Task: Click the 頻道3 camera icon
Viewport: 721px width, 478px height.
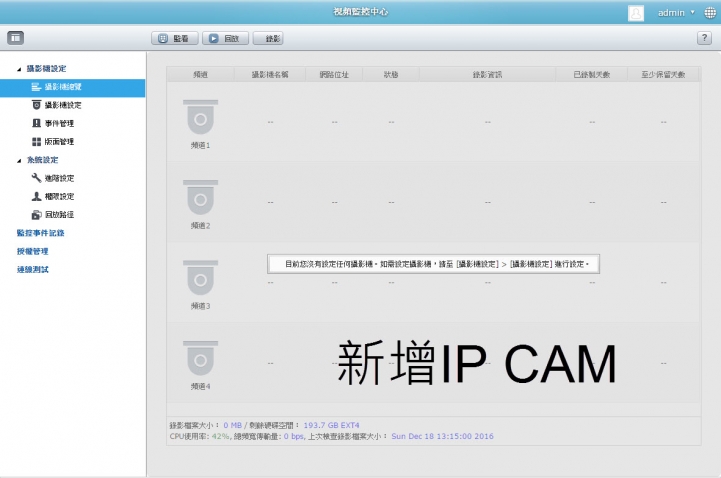Action: [x=200, y=278]
